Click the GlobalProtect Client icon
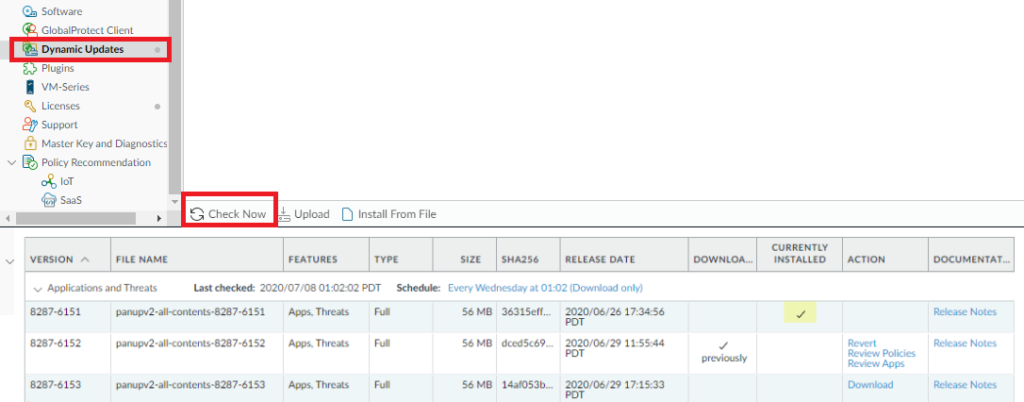The image size is (1024, 402). [29, 30]
